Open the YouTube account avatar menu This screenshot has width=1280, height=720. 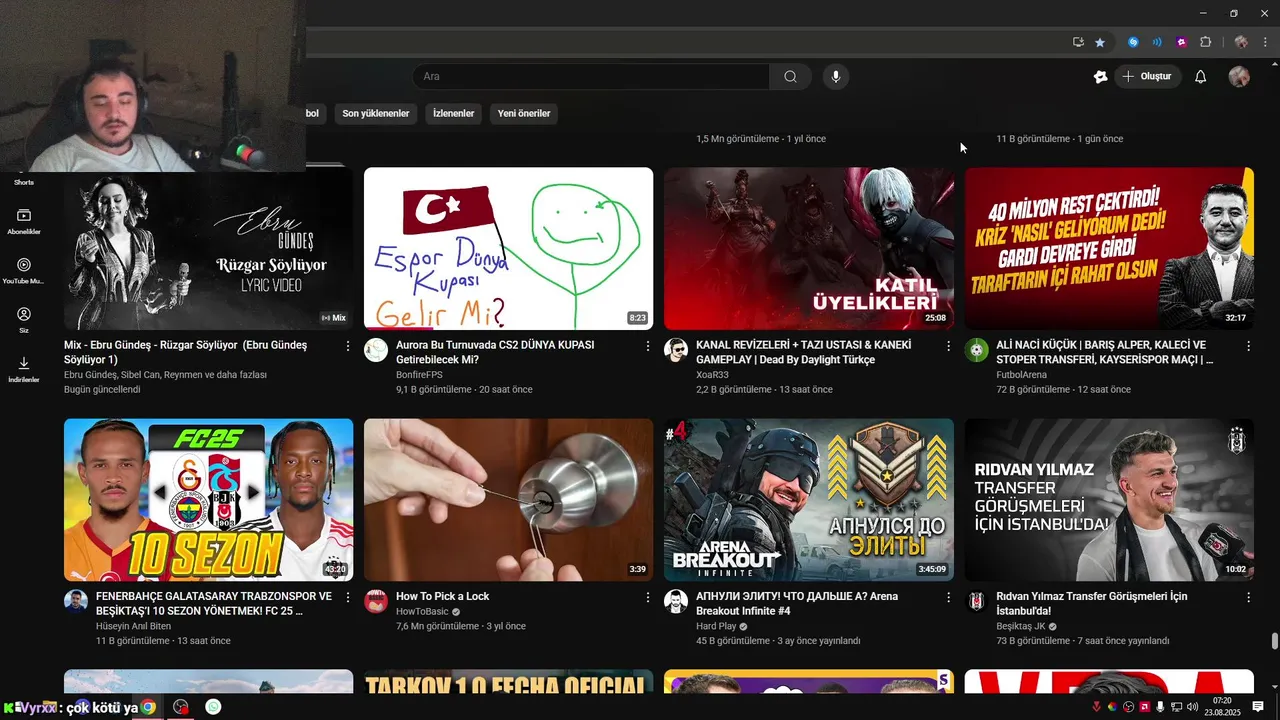(1239, 77)
